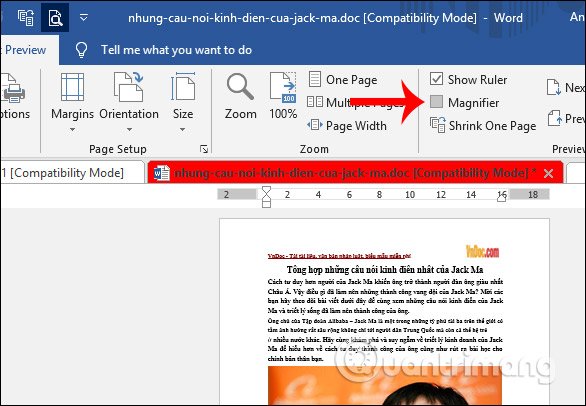Switch to the first Compatibility Mode document tab
Image resolution: width=586 pixels, height=406 pixels.
[72, 173]
